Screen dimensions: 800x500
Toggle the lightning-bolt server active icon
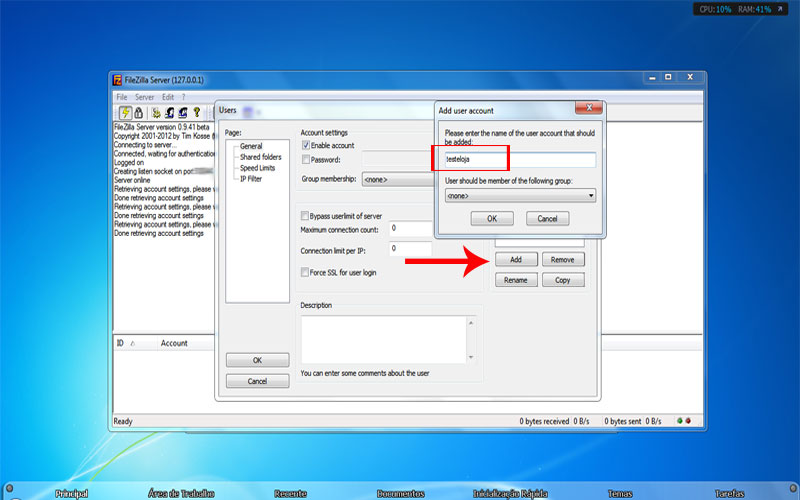[125, 113]
